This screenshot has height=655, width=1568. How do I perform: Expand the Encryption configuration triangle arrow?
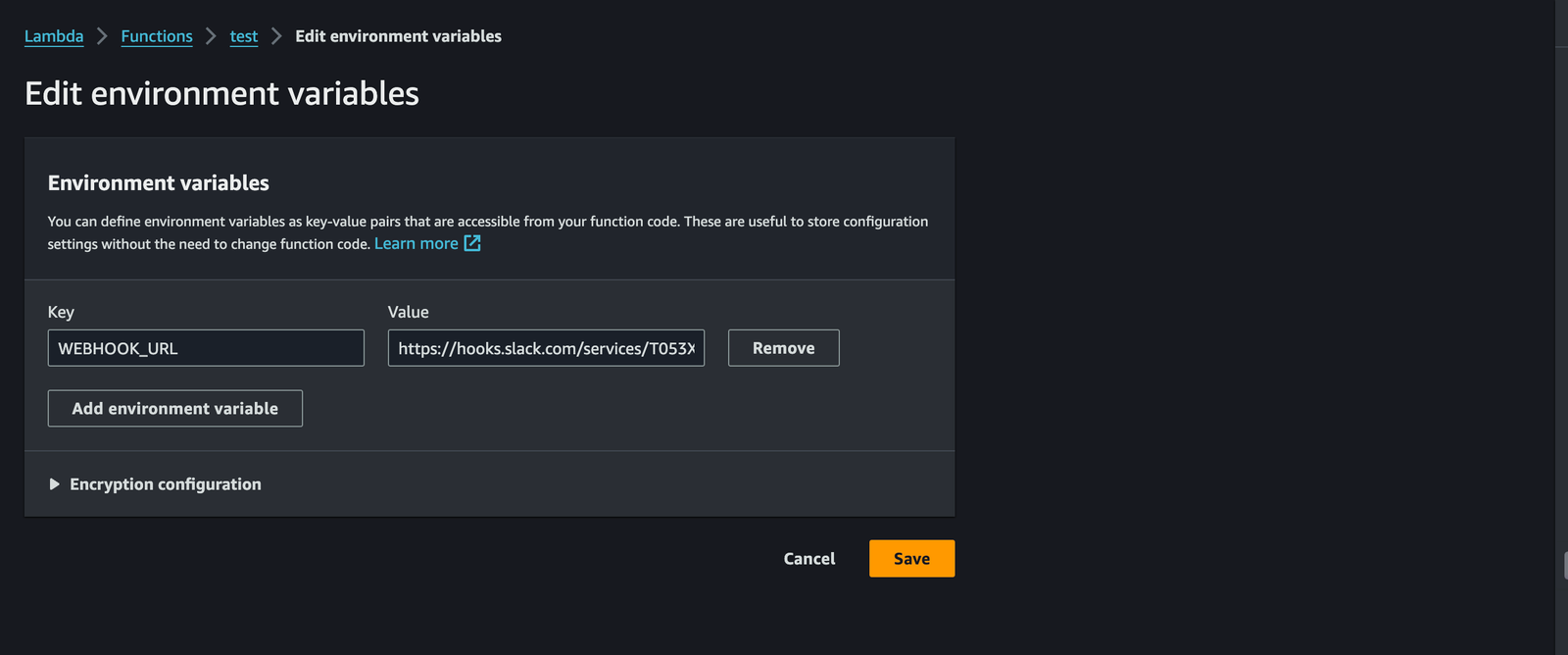tap(55, 484)
